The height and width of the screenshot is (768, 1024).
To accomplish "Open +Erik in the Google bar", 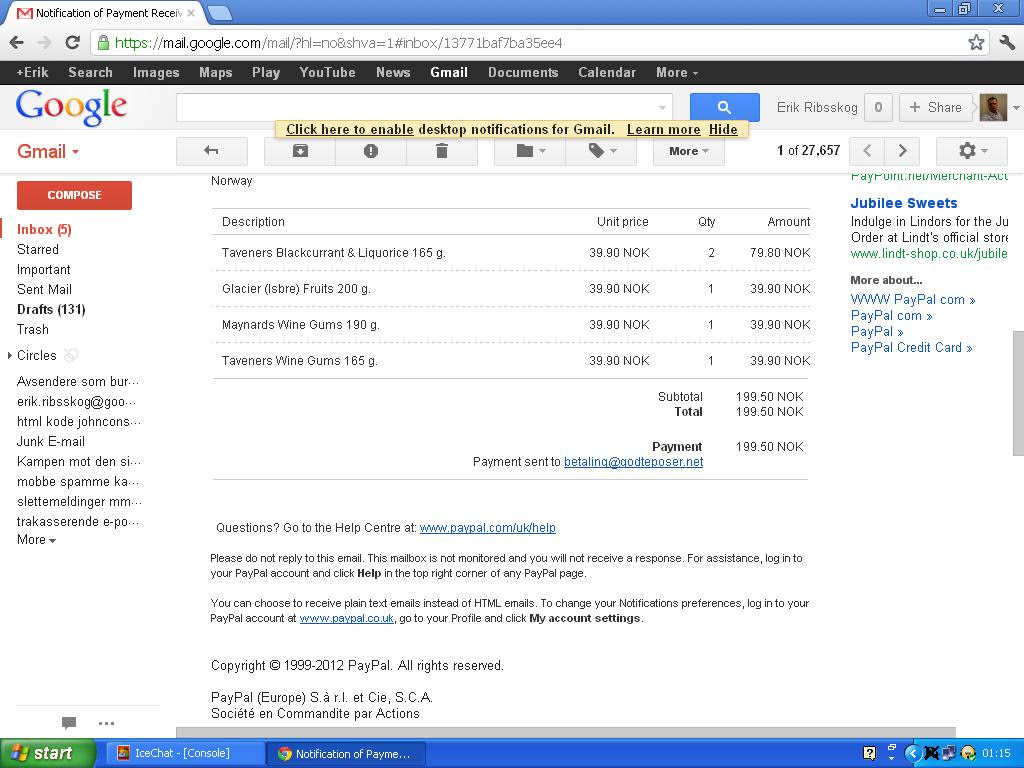I will (x=32, y=72).
